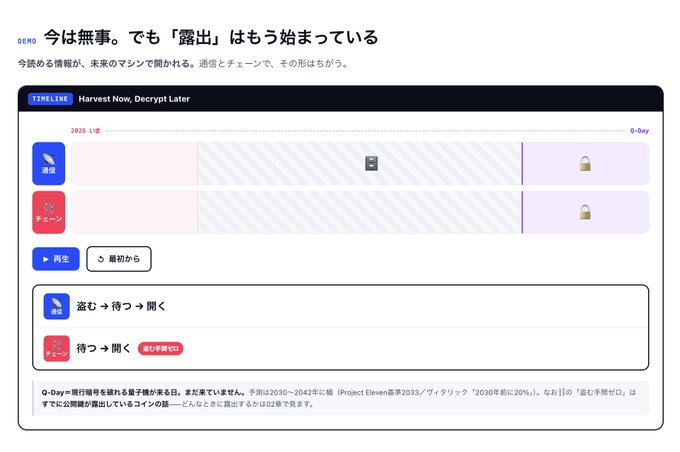Viewport: 680px width, 452px height.
Task: Click the Q-Day marker label
Action: [x=639, y=131]
